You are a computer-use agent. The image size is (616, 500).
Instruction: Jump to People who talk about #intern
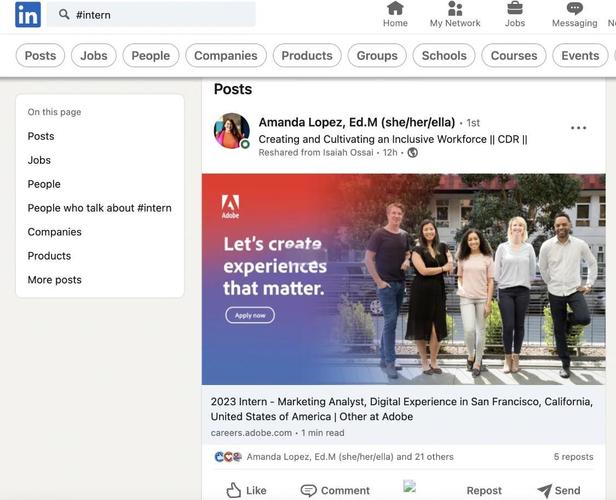pos(99,208)
